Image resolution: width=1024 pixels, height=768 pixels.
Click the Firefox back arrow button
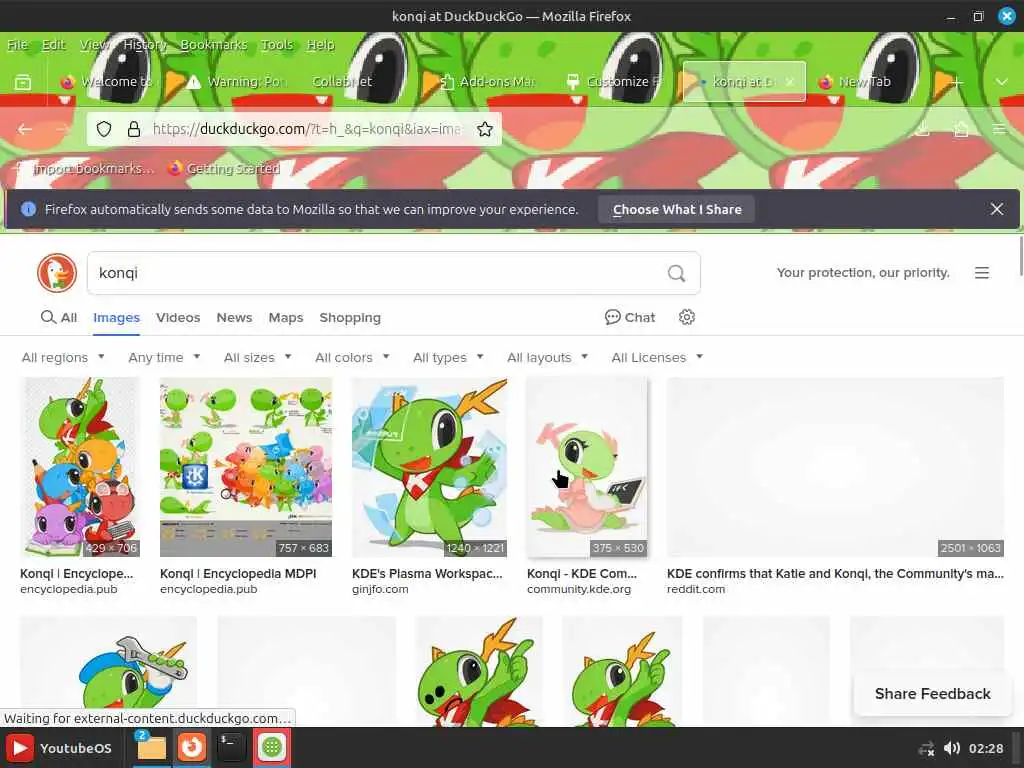pos(25,129)
